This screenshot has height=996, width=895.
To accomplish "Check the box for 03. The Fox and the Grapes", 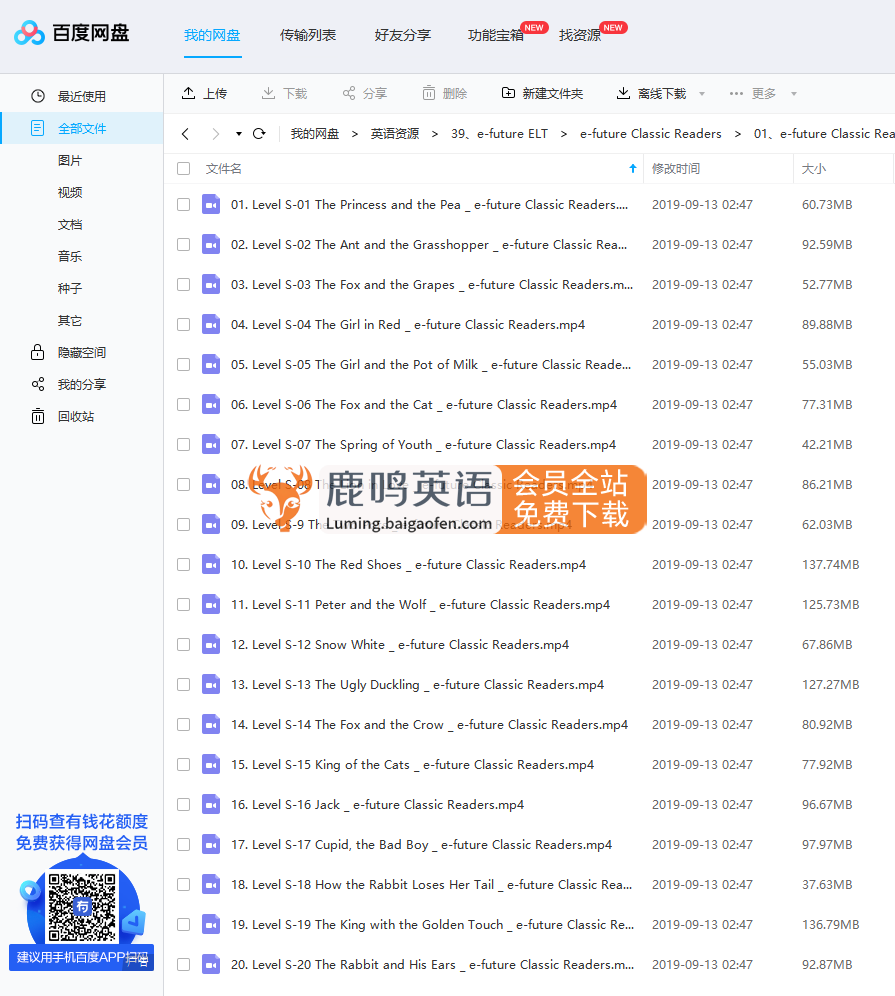I will [184, 285].
